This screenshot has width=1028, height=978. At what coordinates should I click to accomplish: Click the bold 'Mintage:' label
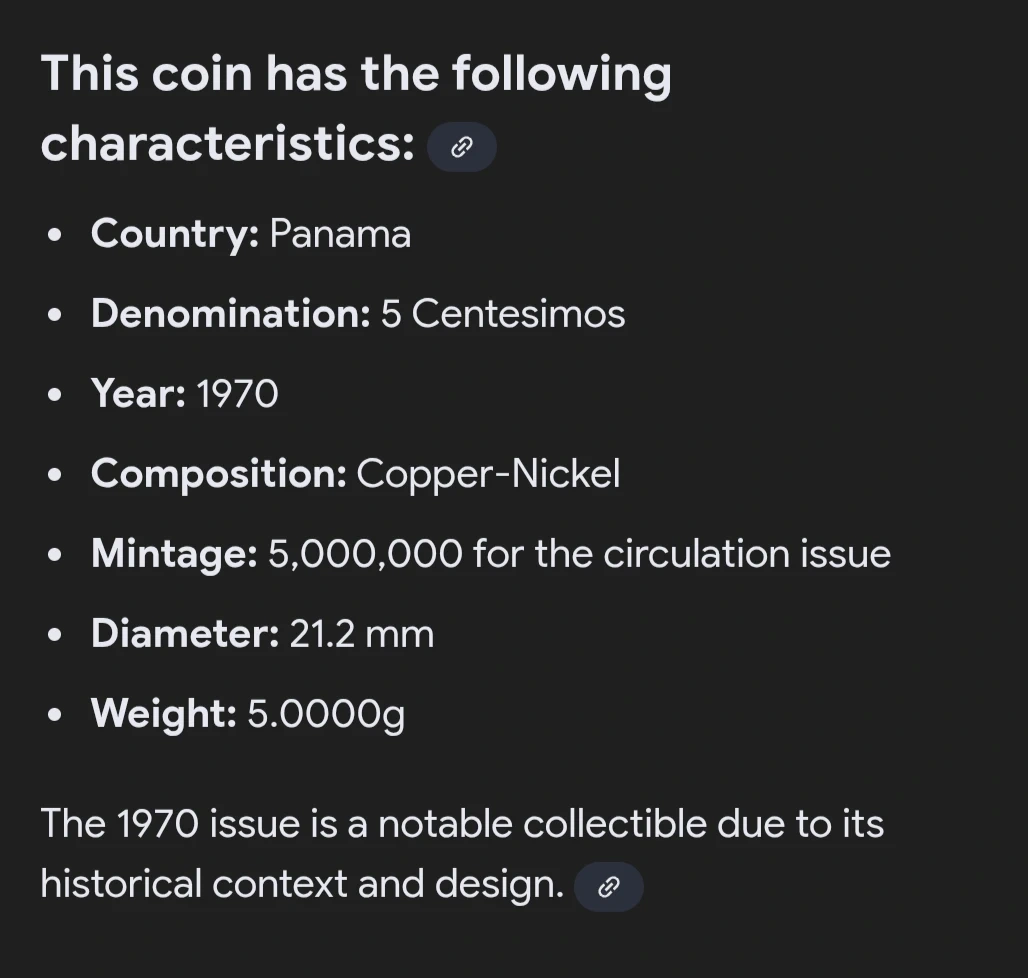point(174,554)
